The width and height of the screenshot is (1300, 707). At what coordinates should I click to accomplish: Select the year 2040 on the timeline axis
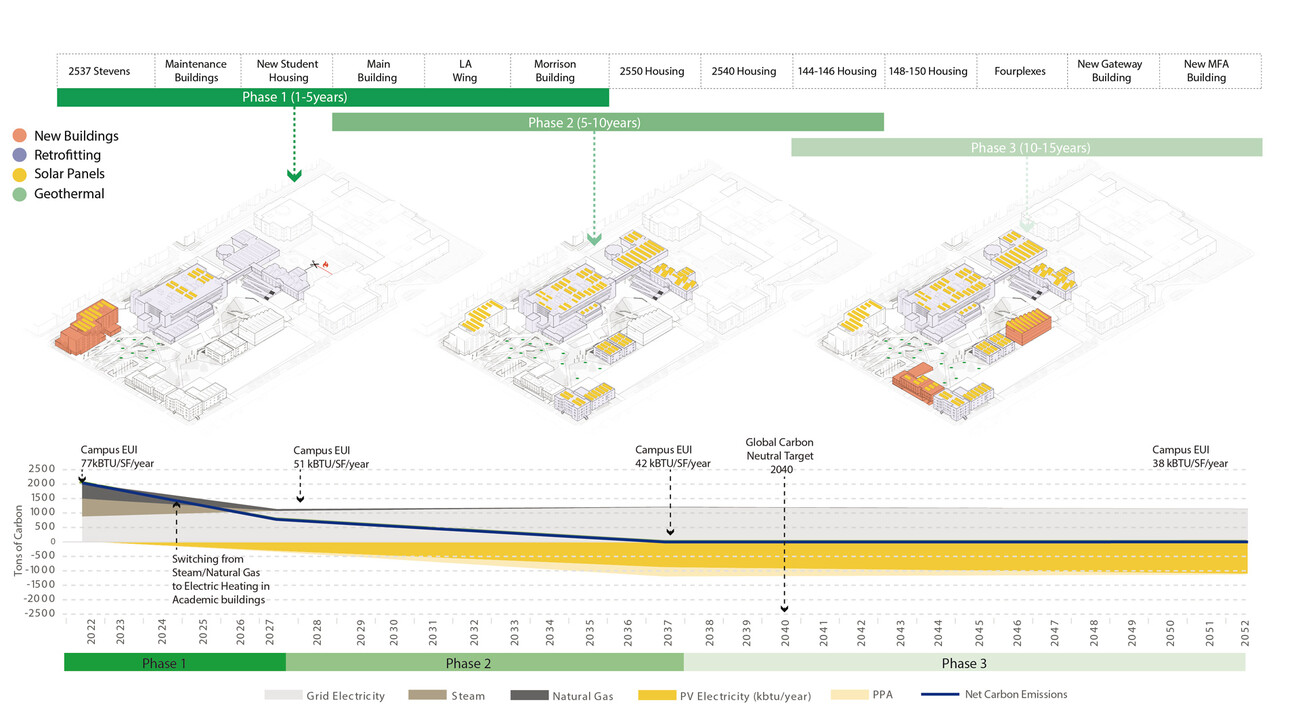click(784, 635)
